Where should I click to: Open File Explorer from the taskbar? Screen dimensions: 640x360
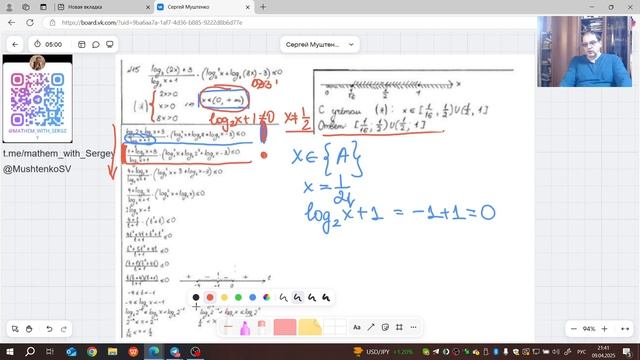(113, 351)
